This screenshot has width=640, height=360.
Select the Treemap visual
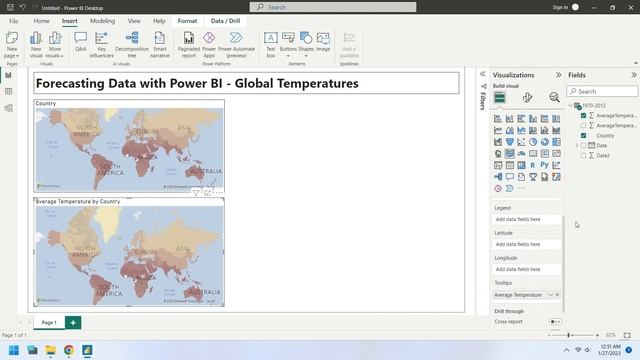556,142
